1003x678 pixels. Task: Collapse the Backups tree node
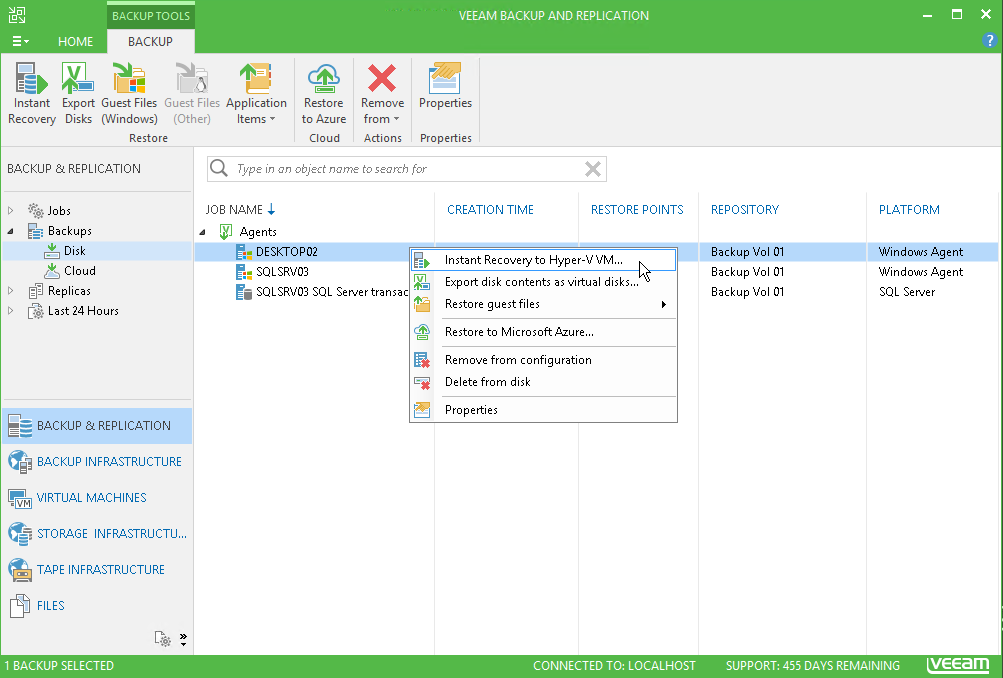(10, 231)
